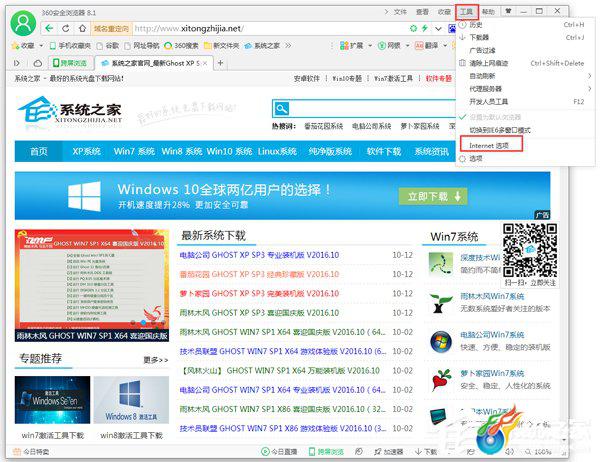Open the 网址导航 bookmark

(141, 46)
